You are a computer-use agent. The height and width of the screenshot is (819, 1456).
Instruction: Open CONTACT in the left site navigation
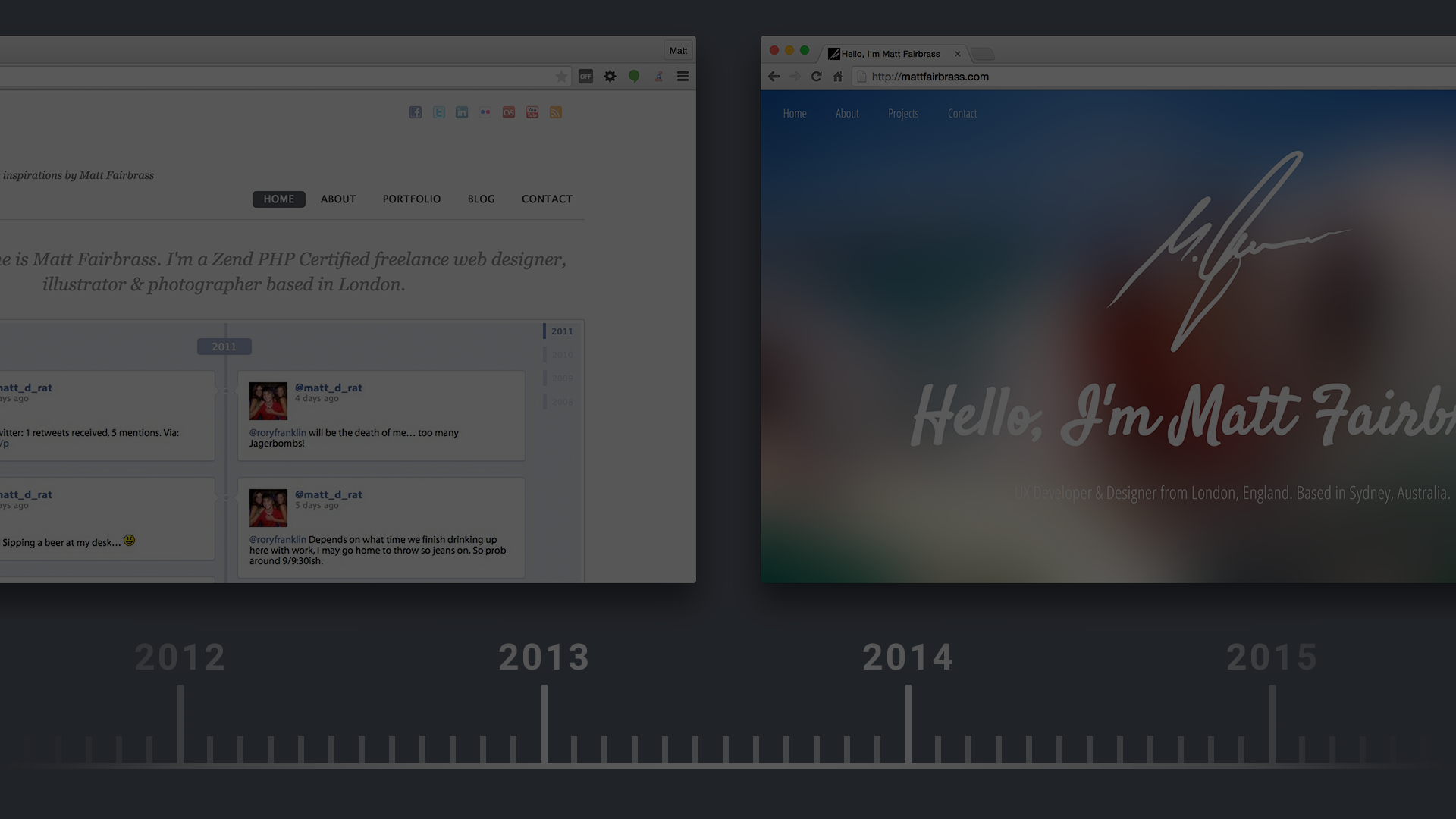(x=547, y=199)
